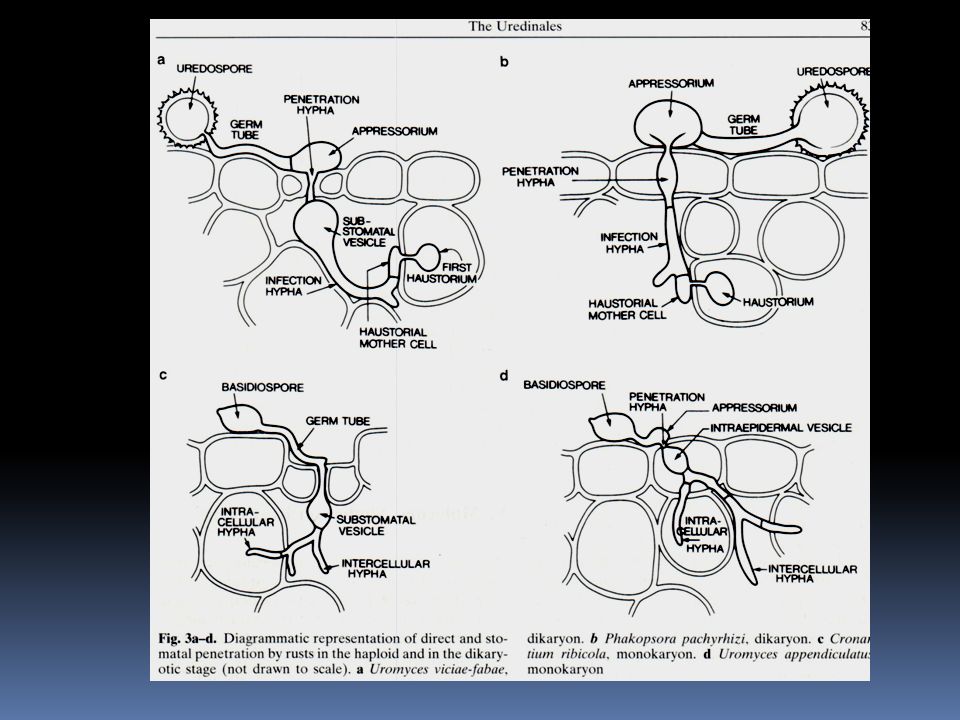Click HAUSTORIAL MOTHER CELL label in panel b

(627, 309)
